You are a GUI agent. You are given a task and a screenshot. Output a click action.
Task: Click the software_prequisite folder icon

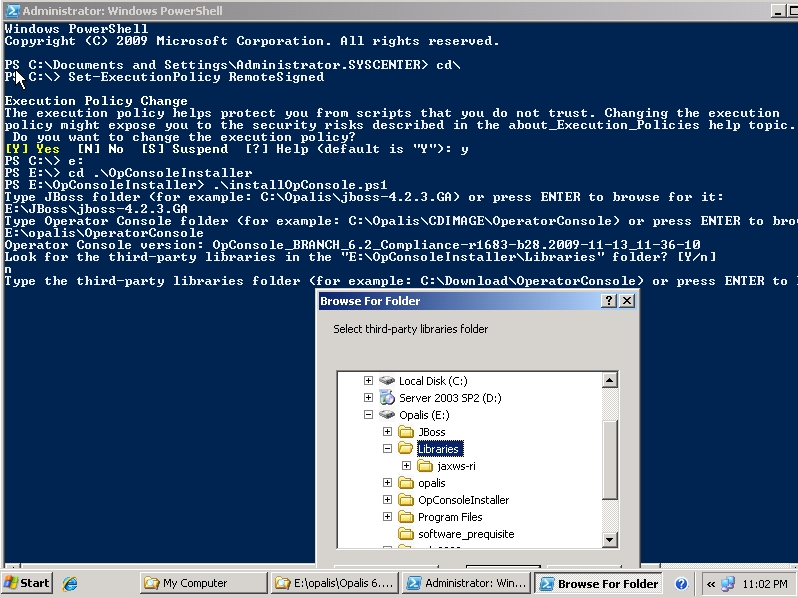(x=406, y=534)
